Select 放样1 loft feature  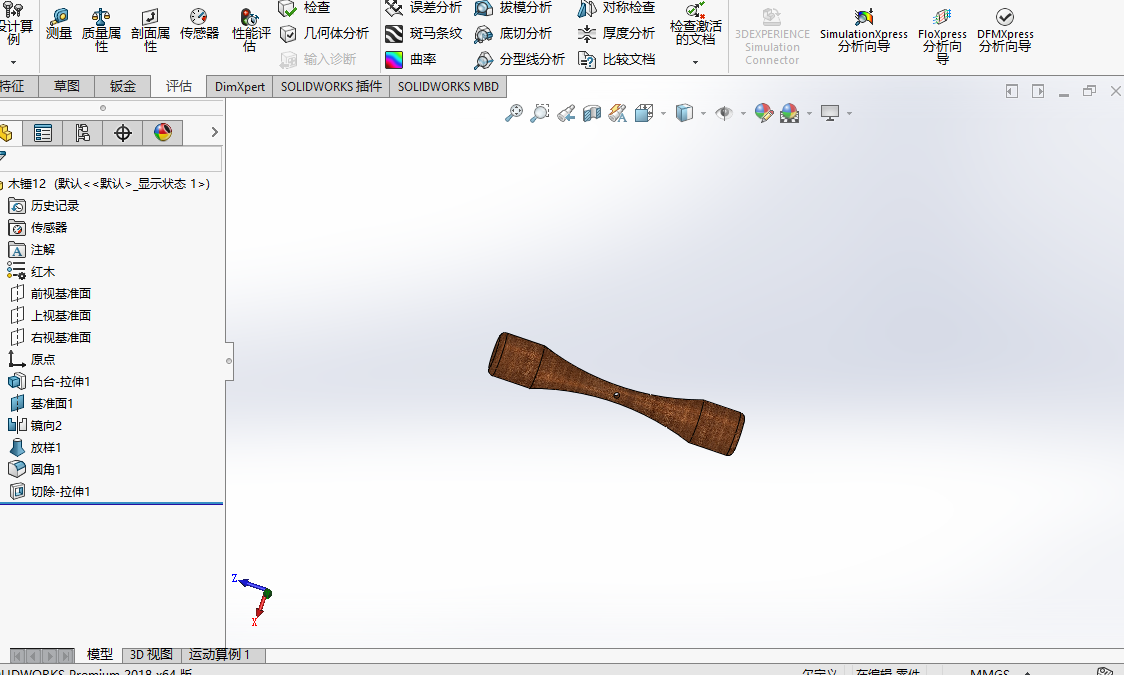35,448
